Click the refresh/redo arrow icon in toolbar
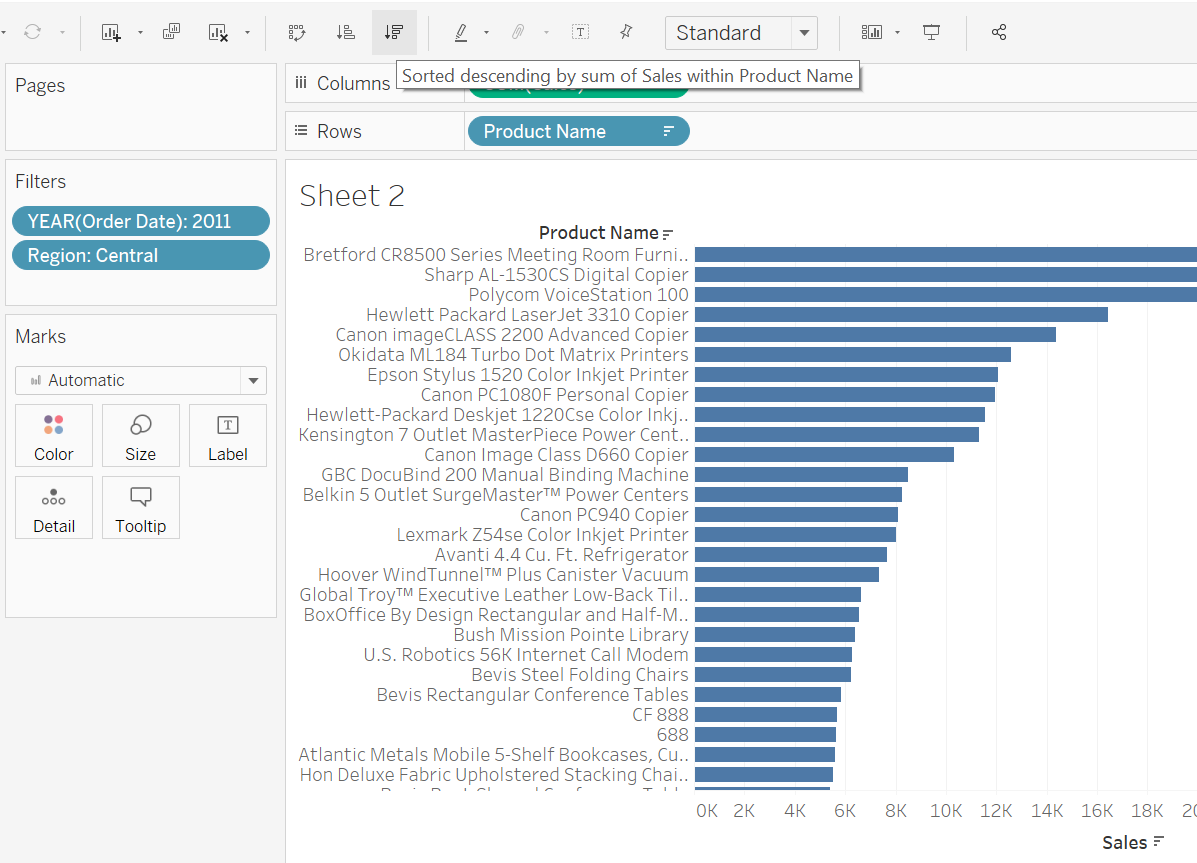Image resolution: width=1197 pixels, height=863 pixels. pos(32,32)
